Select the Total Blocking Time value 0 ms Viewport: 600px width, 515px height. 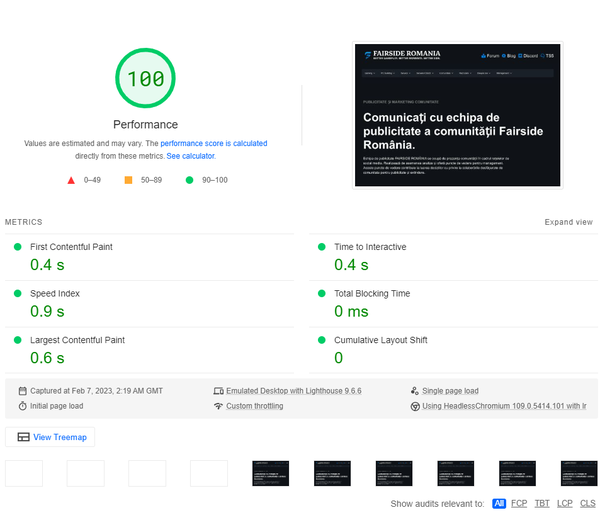click(x=351, y=311)
